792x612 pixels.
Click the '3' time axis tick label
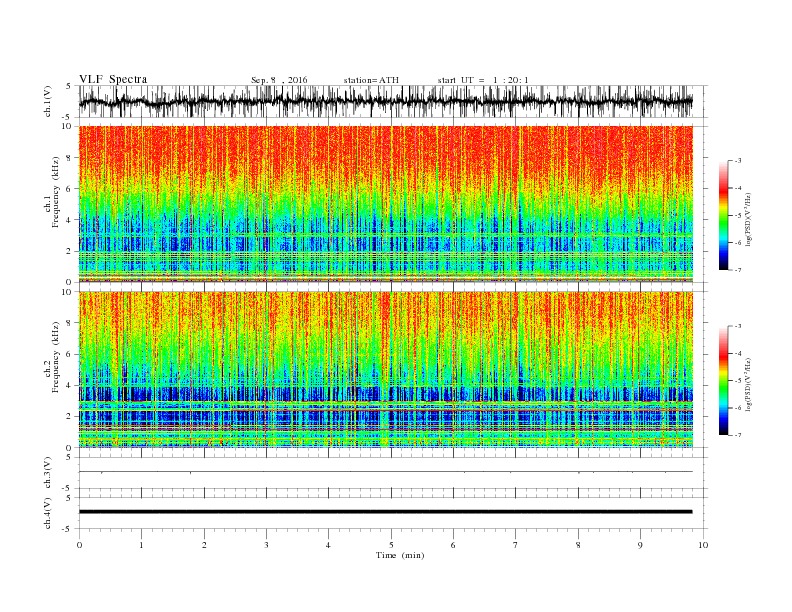click(266, 545)
